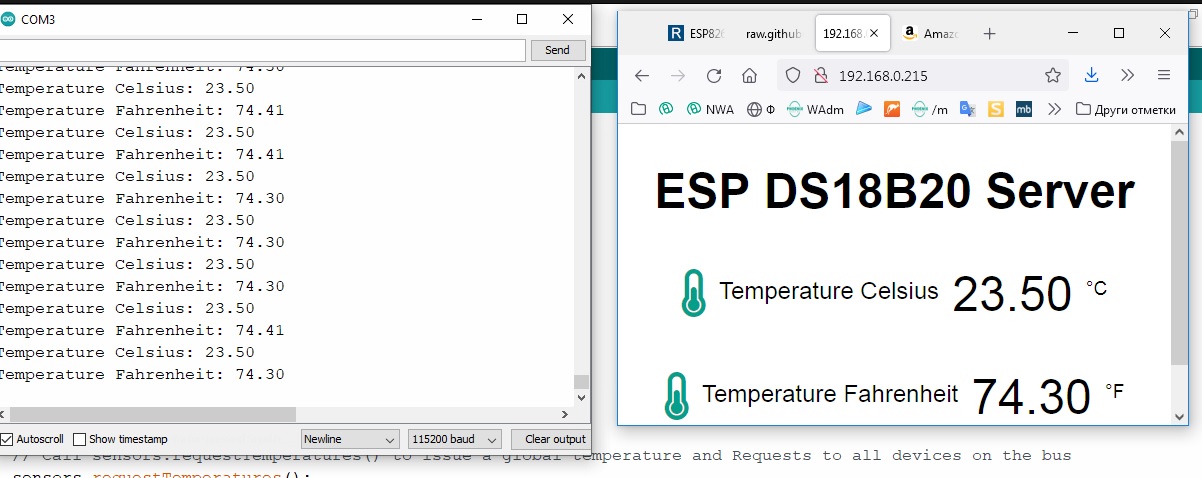This screenshot has width=1202, height=478.
Task: Open the Други отметки bookmarks folder
Action: [x=1125, y=109]
